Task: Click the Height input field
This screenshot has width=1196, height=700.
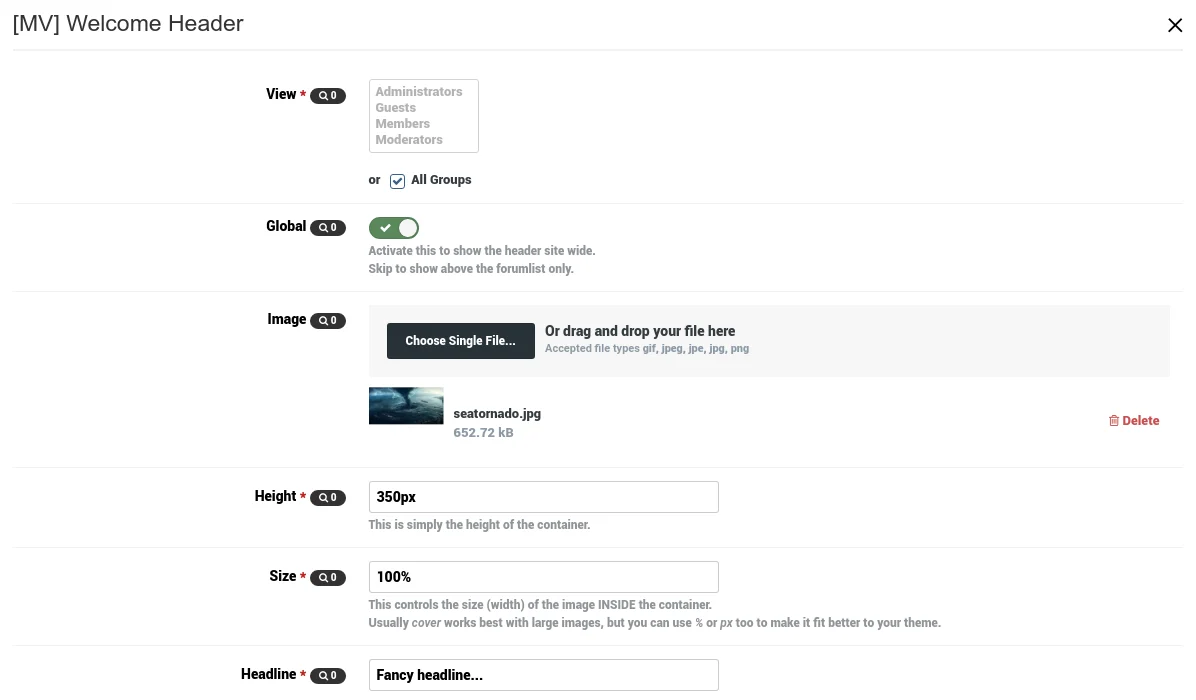Action: point(543,497)
